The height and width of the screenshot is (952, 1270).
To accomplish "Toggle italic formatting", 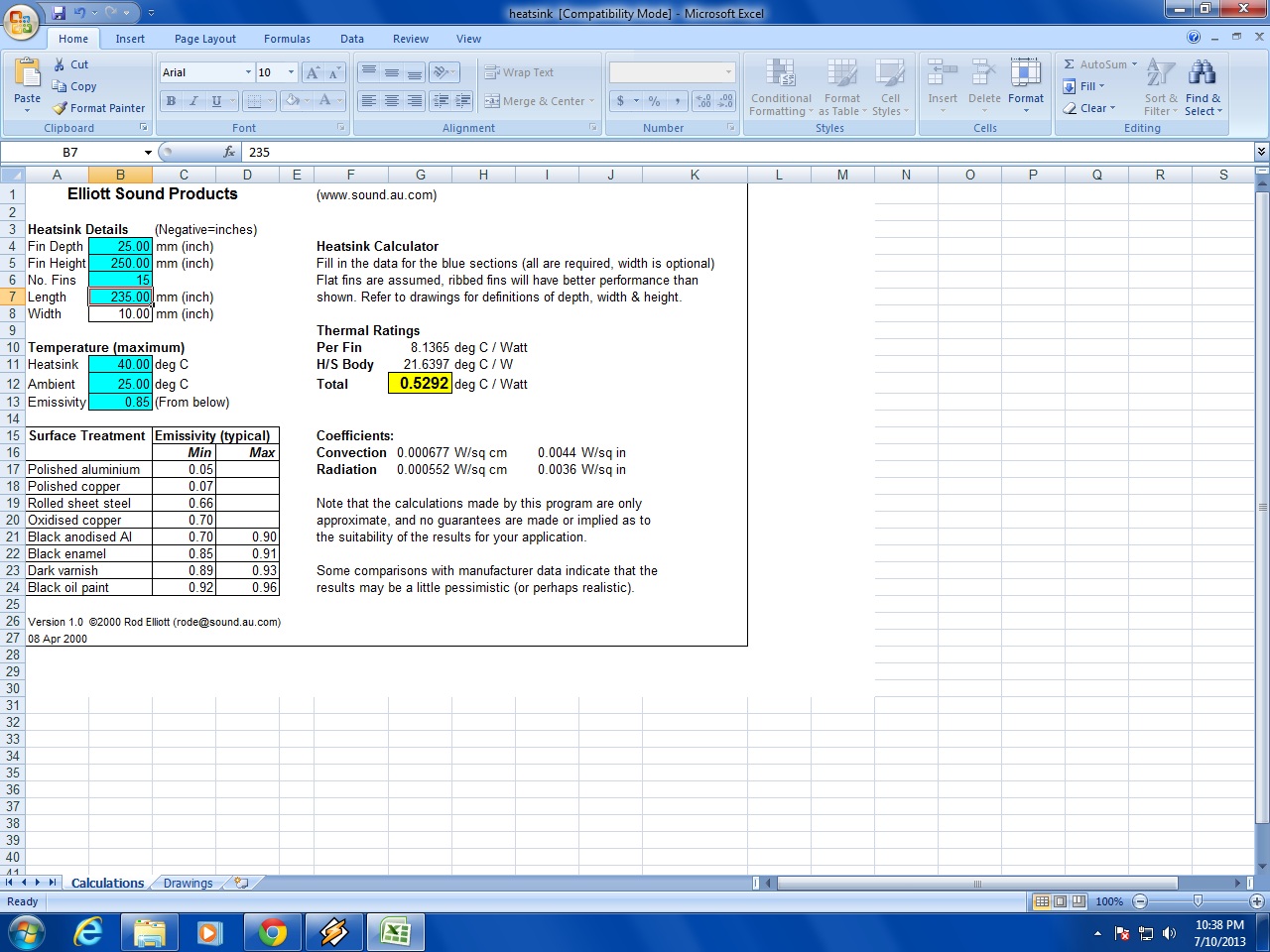I will (x=193, y=101).
